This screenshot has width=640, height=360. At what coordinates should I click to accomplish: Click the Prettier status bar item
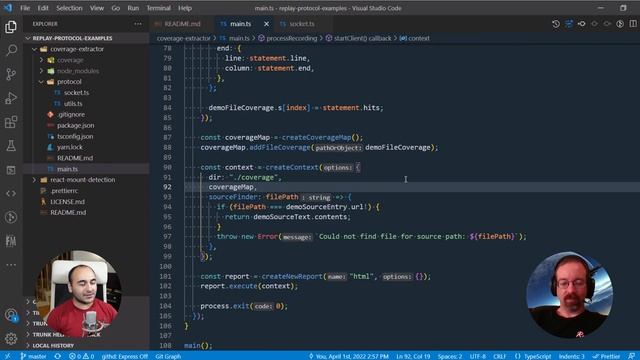pos(607,356)
